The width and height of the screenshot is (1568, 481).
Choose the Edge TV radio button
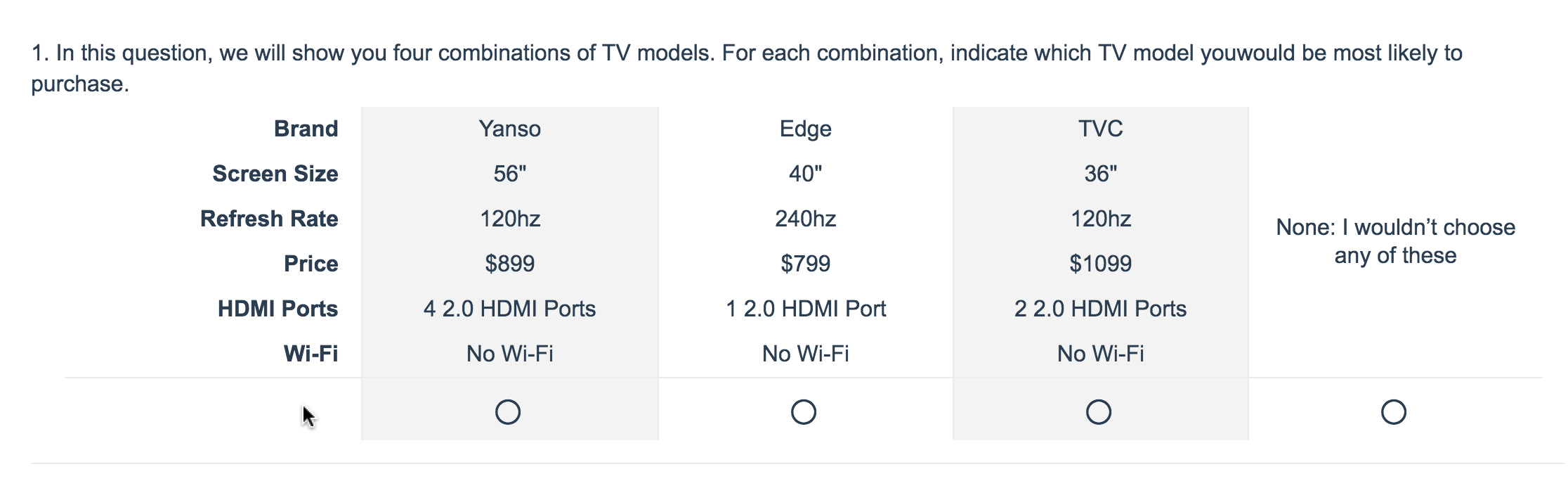804,412
